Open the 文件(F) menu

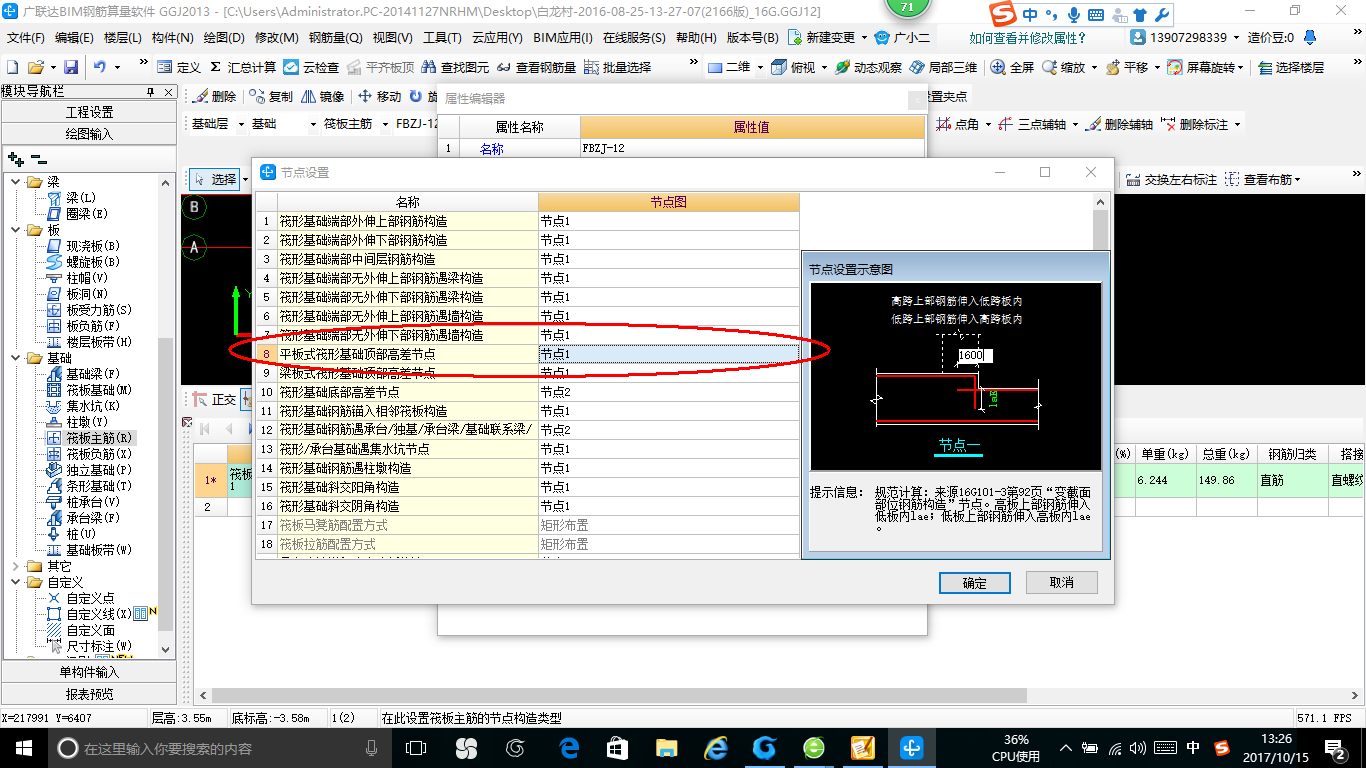(x=26, y=37)
